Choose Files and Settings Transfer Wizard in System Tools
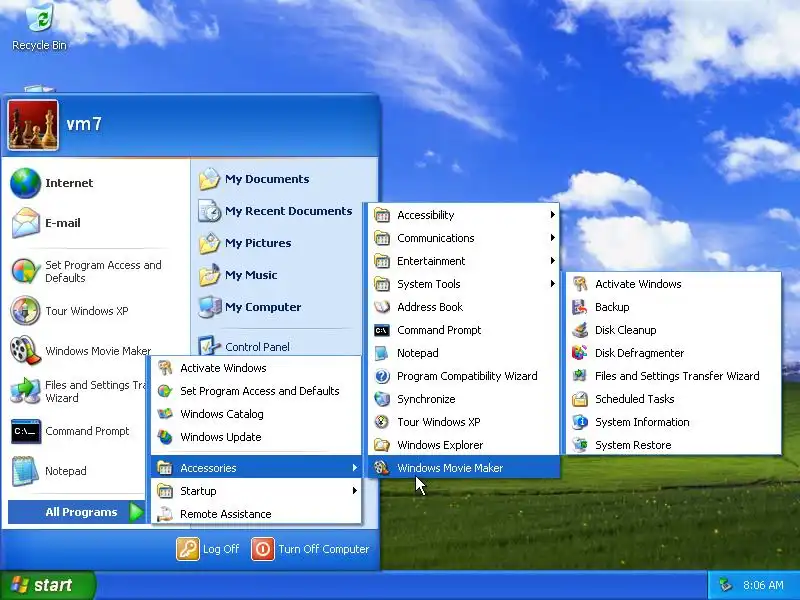 tap(673, 376)
